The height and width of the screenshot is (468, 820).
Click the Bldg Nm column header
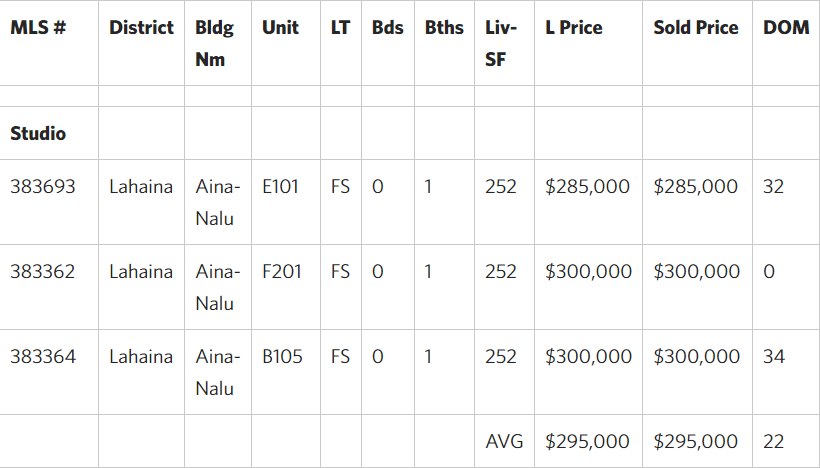click(214, 43)
